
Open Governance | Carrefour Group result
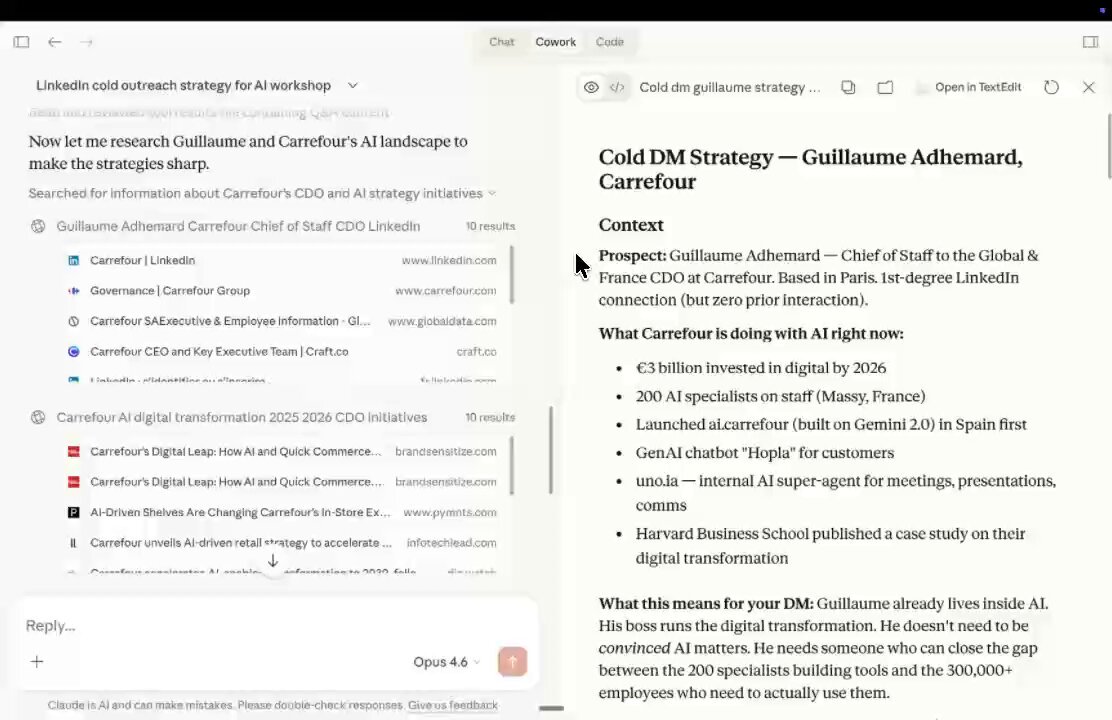point(282,291)
